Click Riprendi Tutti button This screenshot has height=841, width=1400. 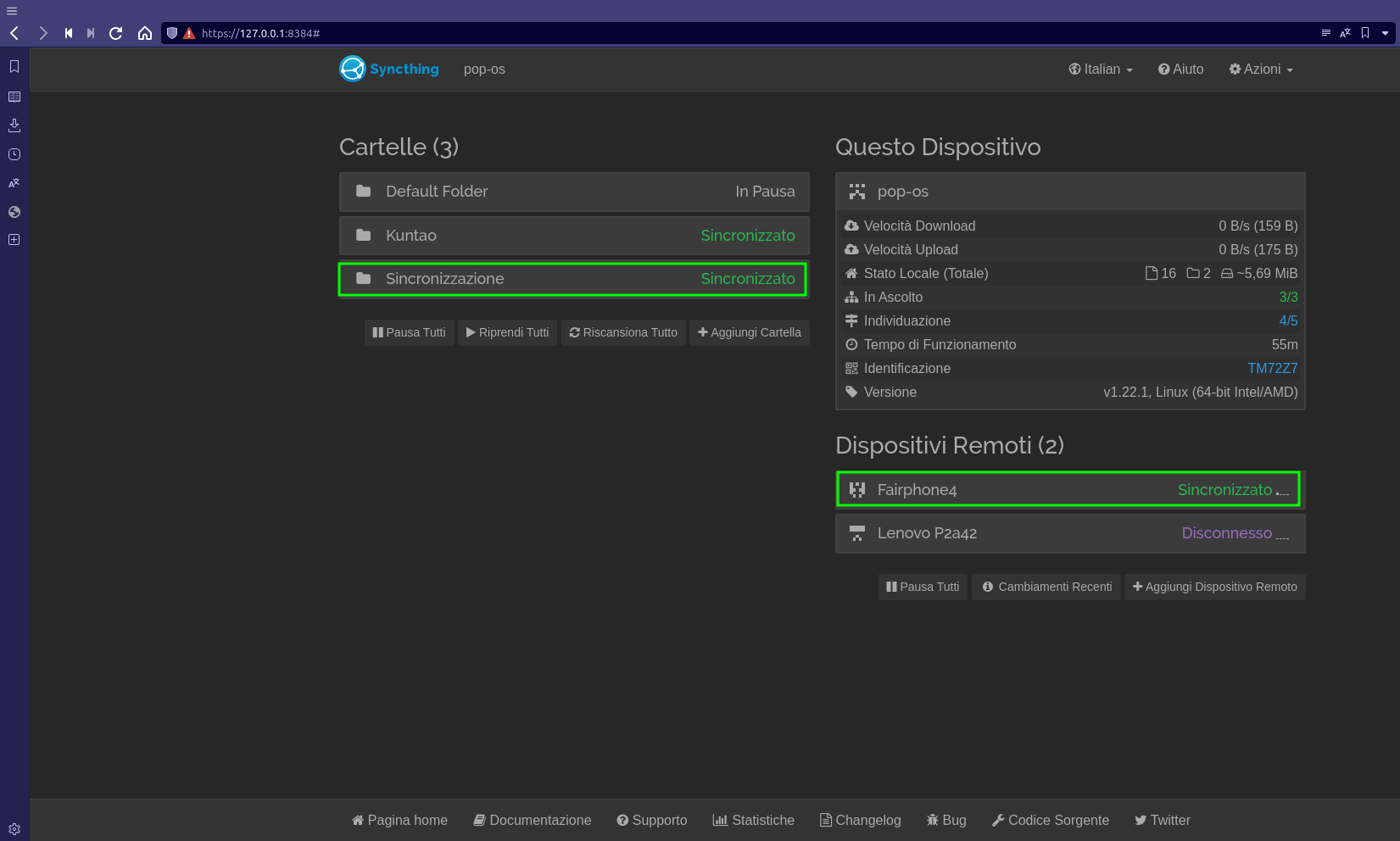click(x=507, y=332)
